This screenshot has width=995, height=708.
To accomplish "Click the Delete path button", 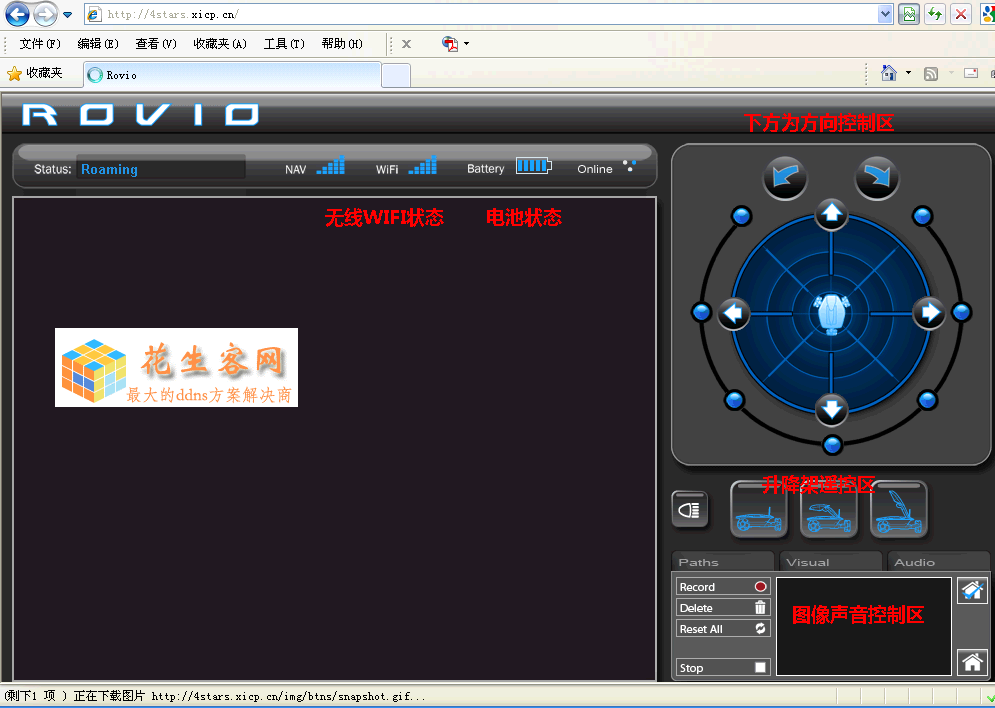I will pyautogui.click(x=723, y=608).
